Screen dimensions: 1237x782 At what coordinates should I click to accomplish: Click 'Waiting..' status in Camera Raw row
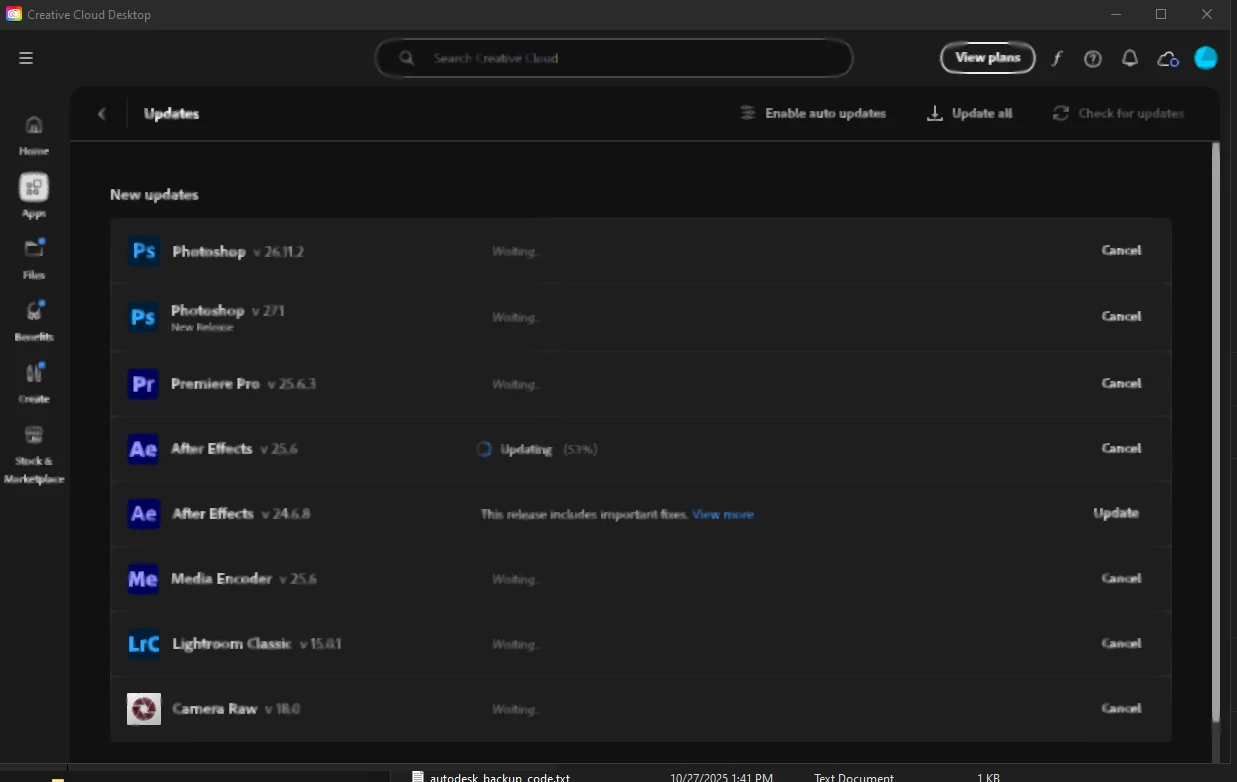[x=516, y=710]
